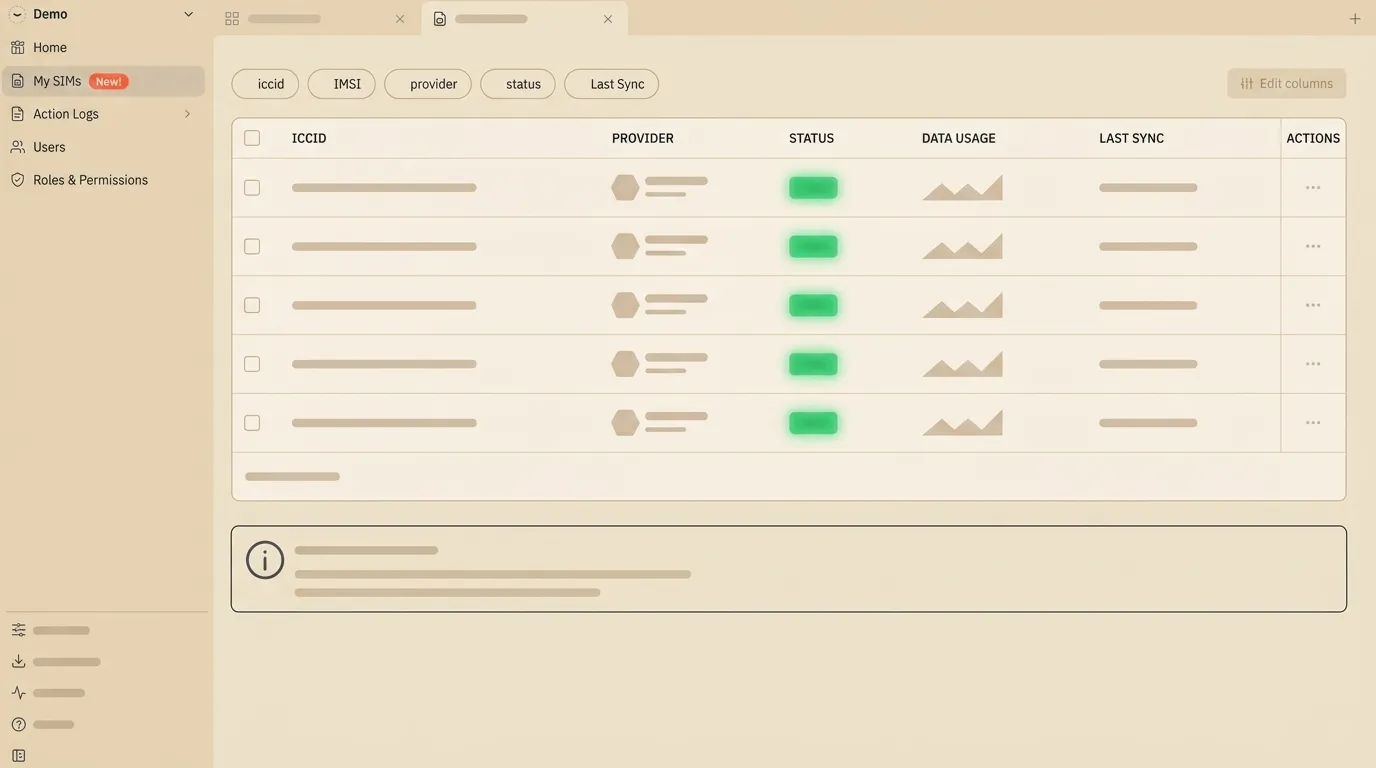Click the green status badge in second row

pyautogui.click(x=813, y=247)
